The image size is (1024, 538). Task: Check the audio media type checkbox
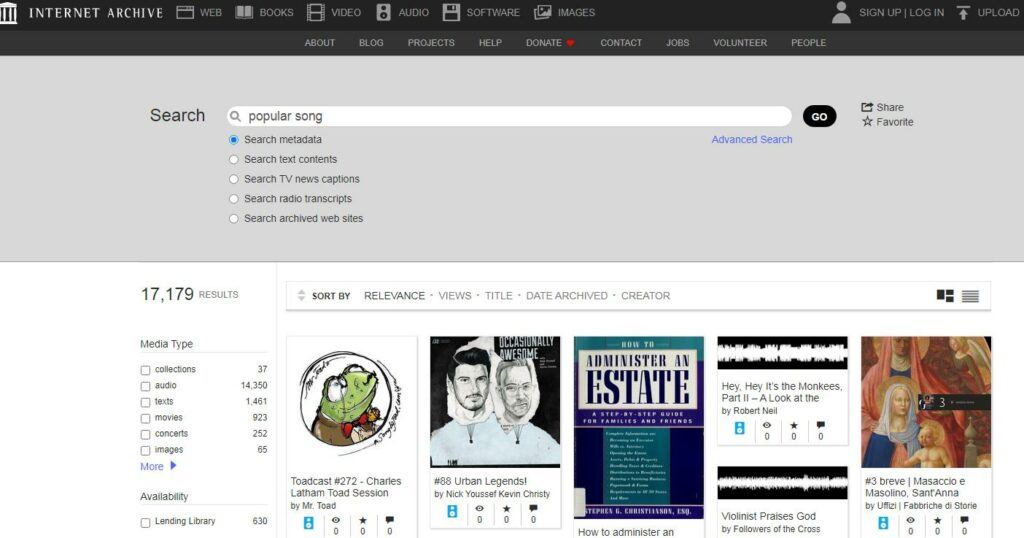pos(145,387)
